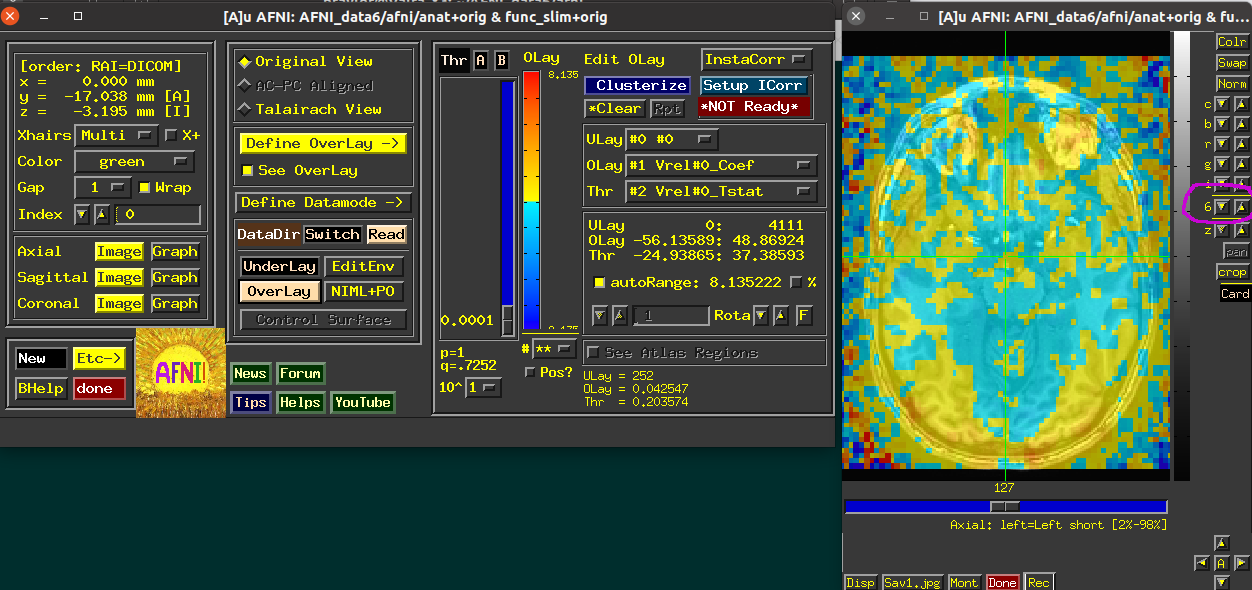
Task: Click the Index number input field
Action: 158,215
